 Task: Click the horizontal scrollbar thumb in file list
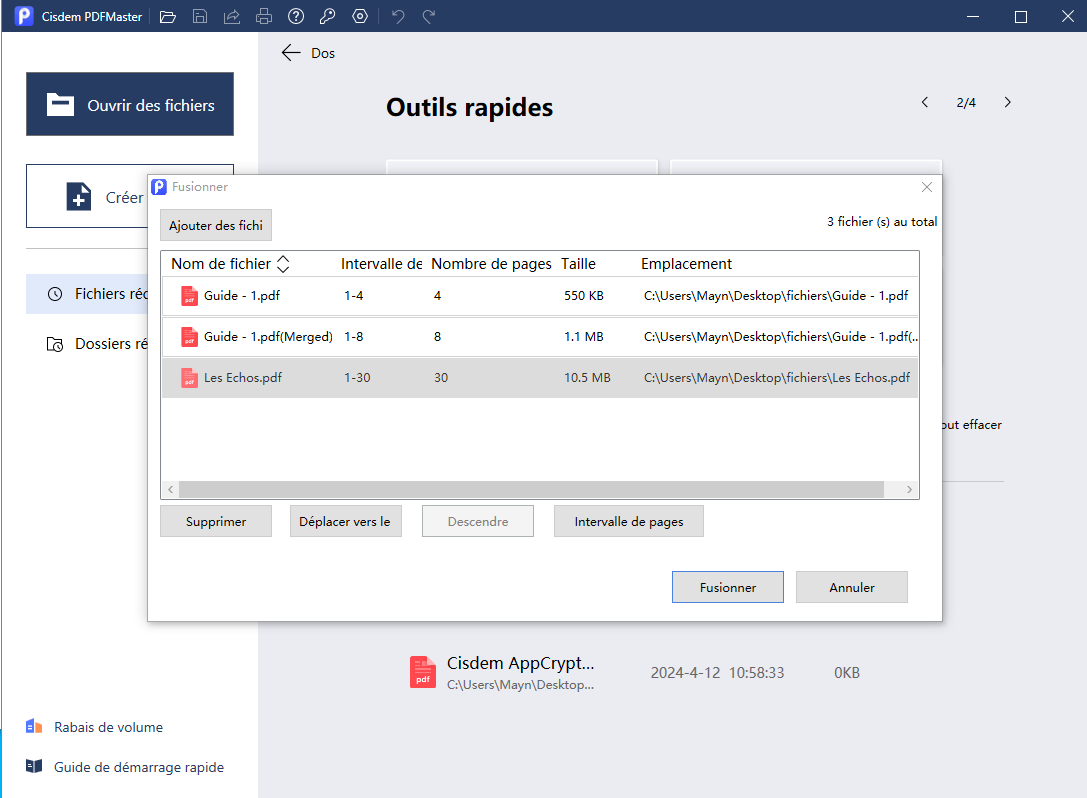click(531, 489)
